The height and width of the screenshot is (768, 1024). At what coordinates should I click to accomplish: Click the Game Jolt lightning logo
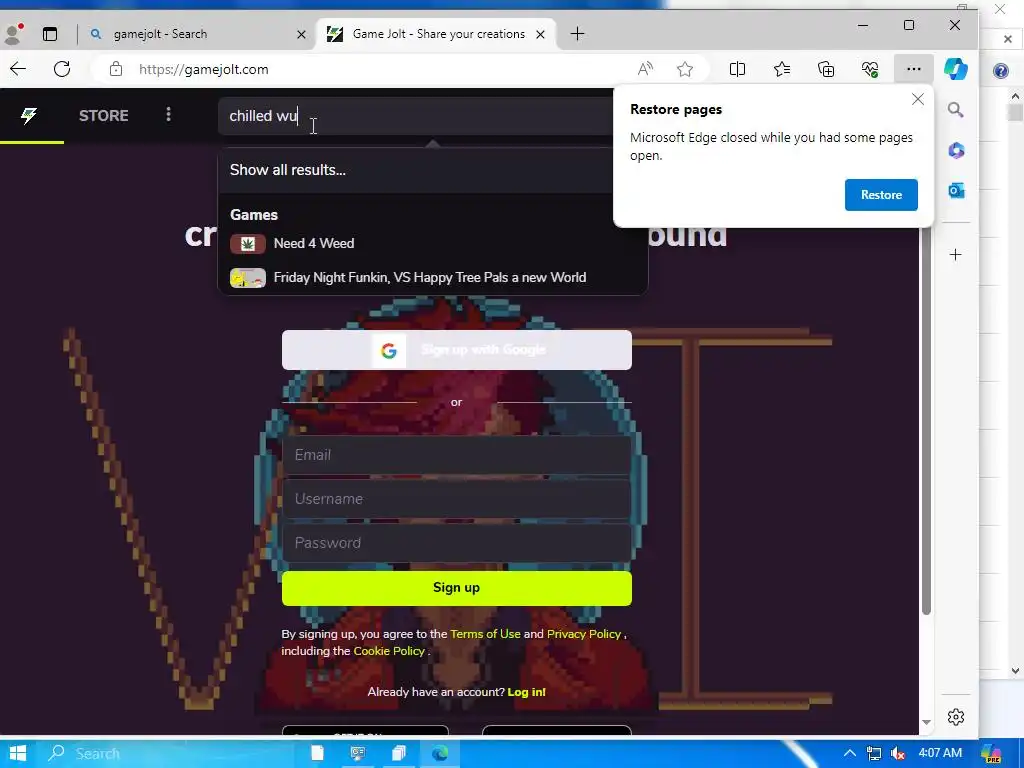[x=29, y=116]
